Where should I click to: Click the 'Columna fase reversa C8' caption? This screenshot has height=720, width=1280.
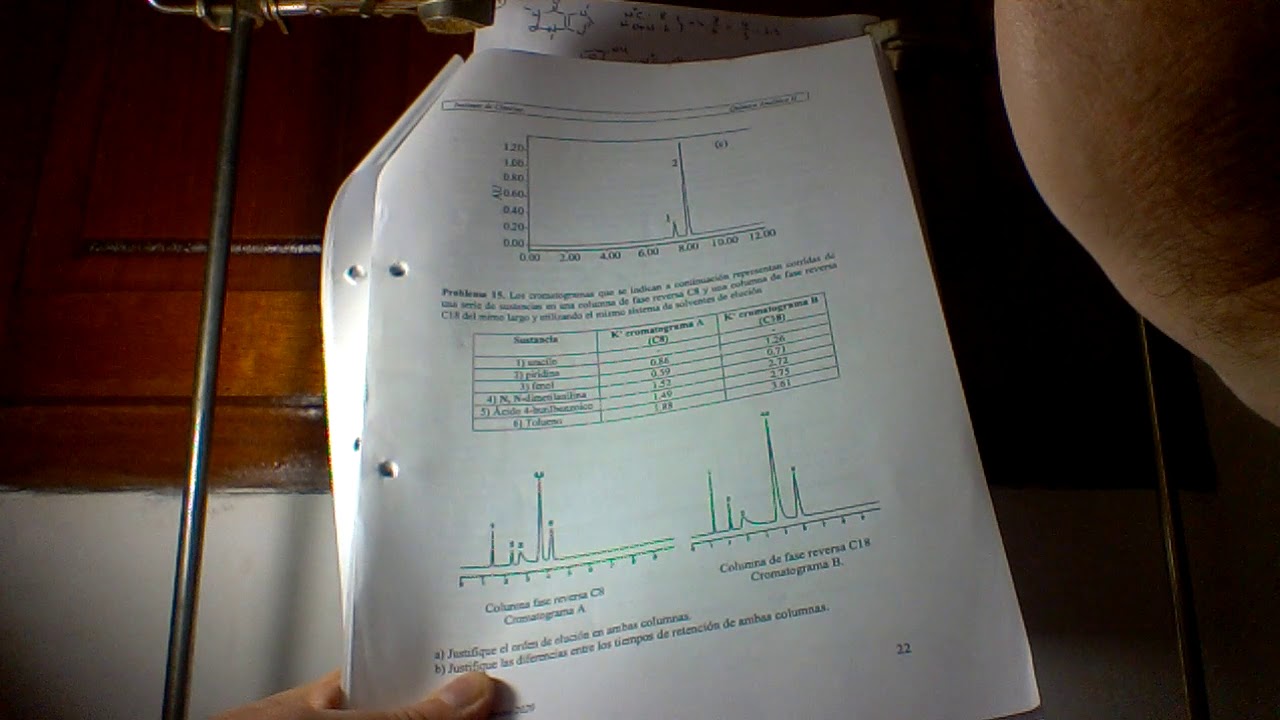coord(545,600)
